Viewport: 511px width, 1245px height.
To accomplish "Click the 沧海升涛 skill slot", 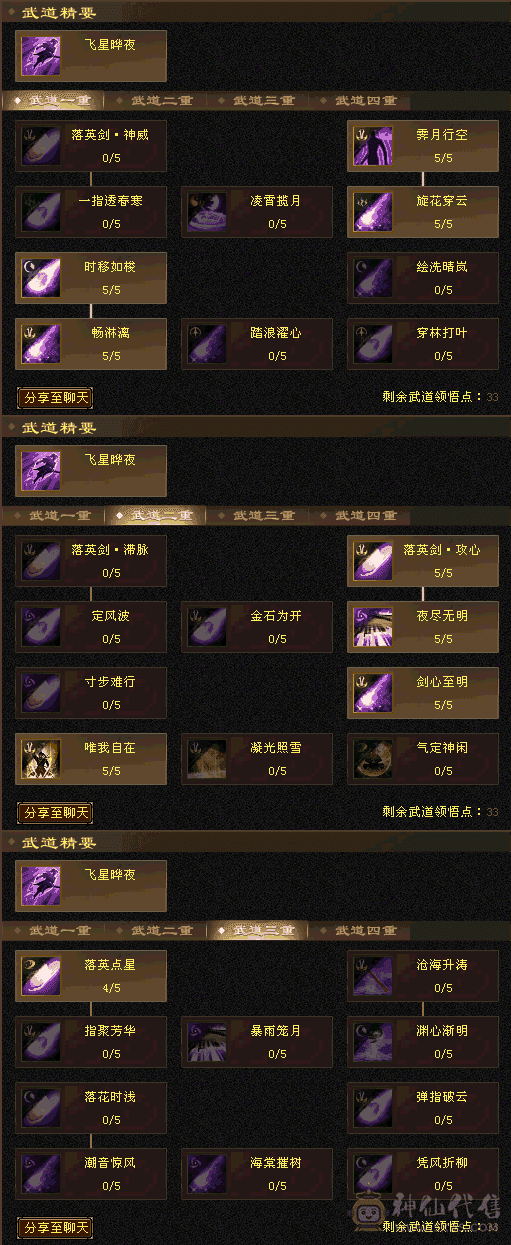I will coord(423,976).
